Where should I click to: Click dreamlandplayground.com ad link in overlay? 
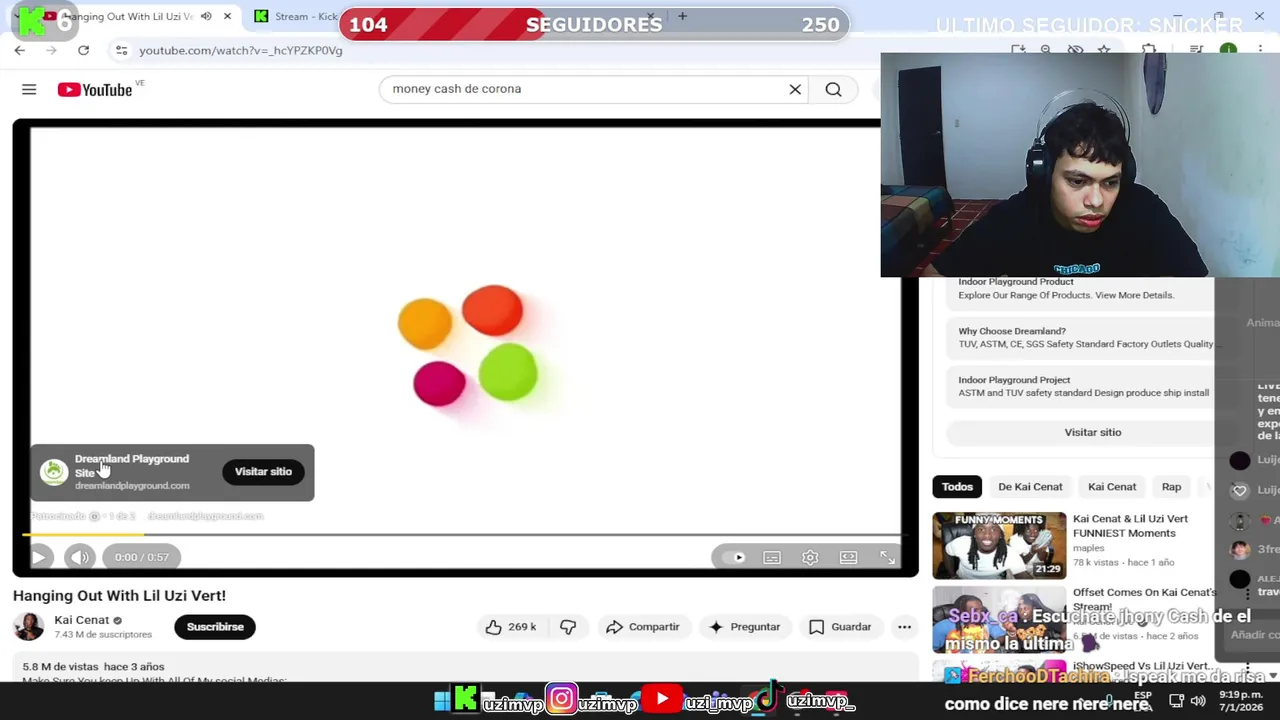click(132, 486)
